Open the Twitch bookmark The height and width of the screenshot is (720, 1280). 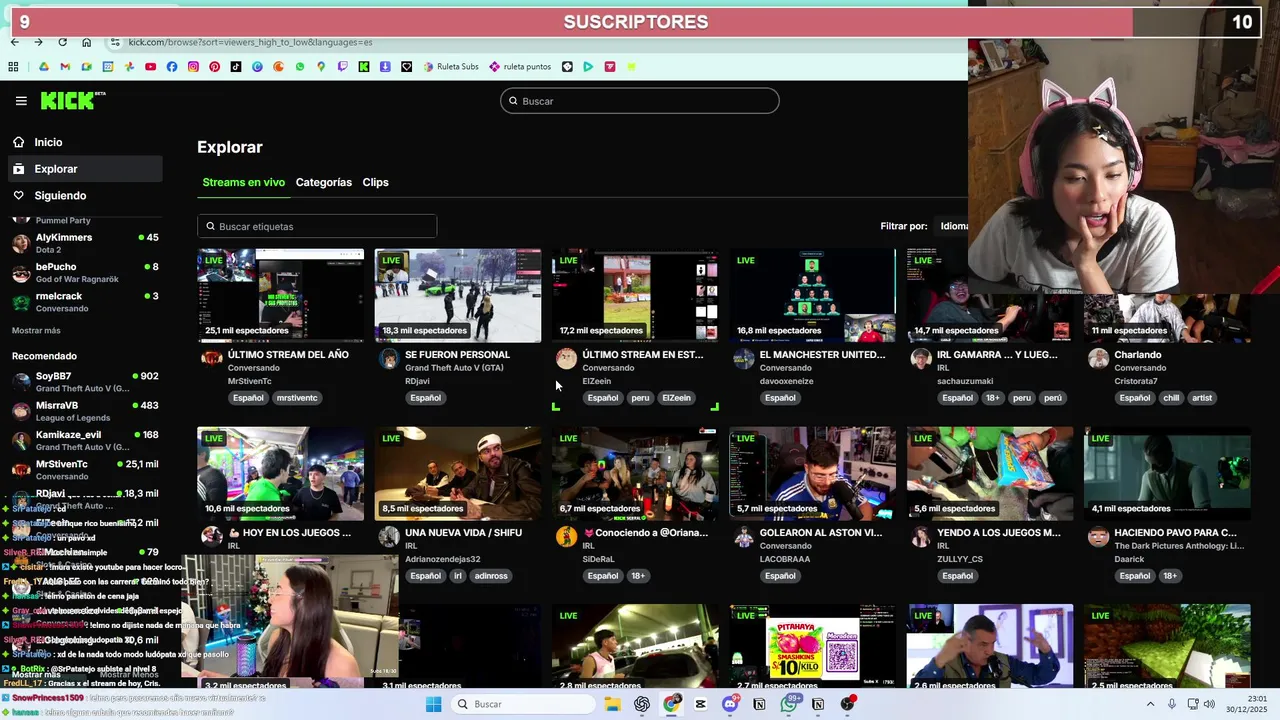343,67
